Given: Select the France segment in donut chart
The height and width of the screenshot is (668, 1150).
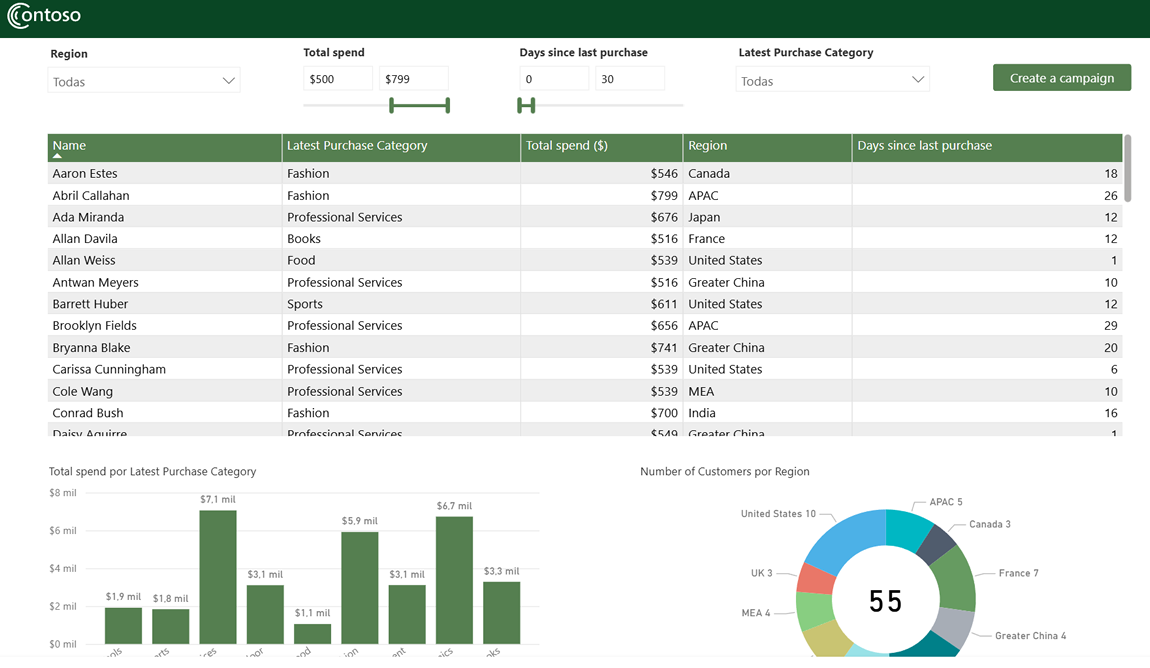Looking at the screenshot, I should (958, 577).
